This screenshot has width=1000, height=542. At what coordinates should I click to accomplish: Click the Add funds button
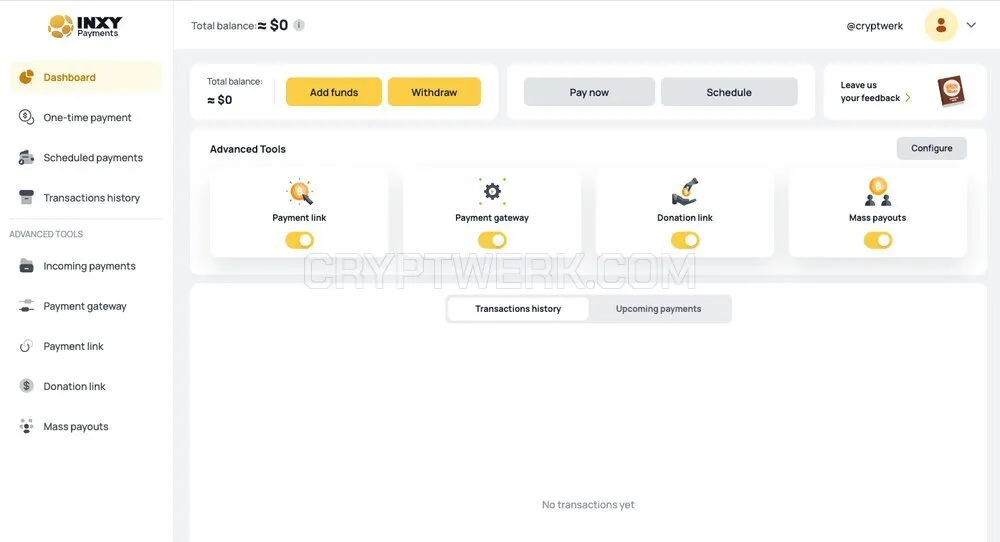tap(334, 92)
